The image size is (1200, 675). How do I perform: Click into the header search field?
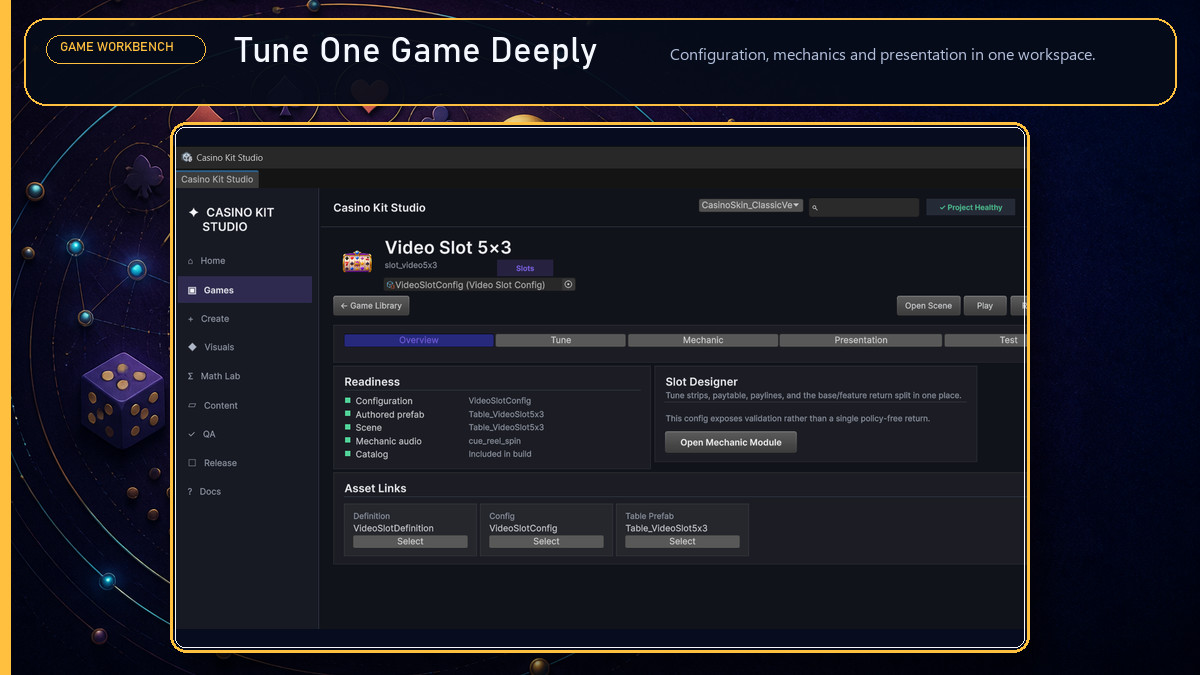click(864, 207)
